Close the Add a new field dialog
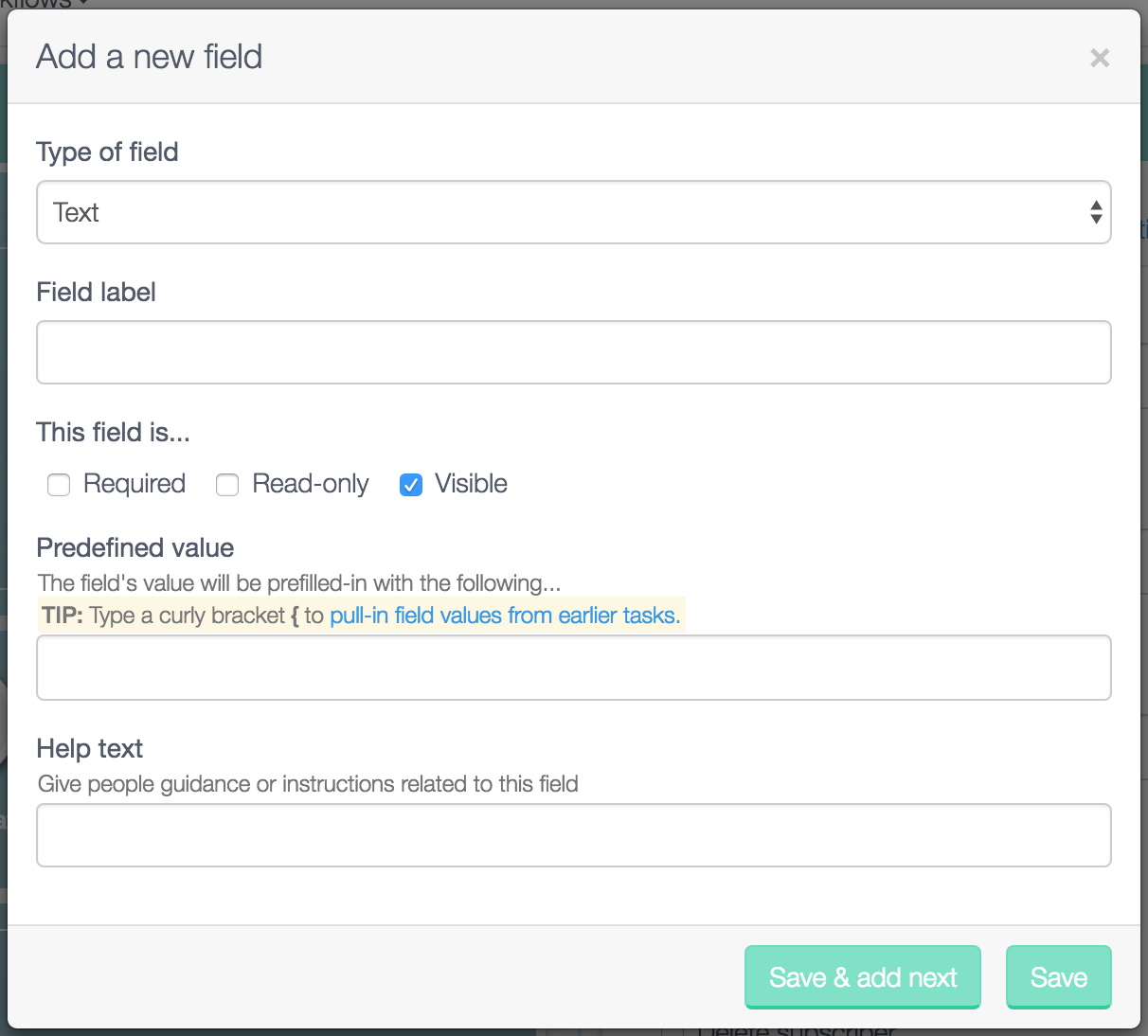Screen dimensions: 1148x1036 pyautogui.click(x=1100, y=58)
